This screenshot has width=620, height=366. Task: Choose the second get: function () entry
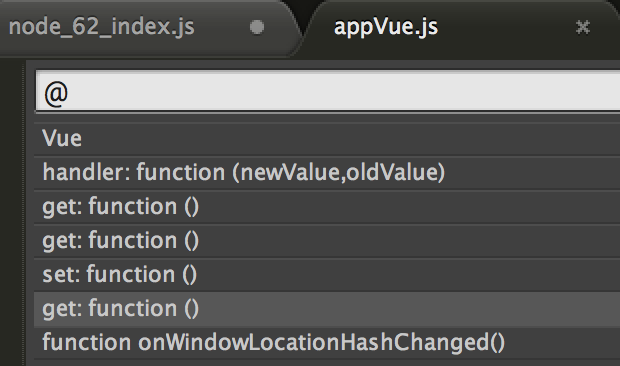tap(327, 240)
